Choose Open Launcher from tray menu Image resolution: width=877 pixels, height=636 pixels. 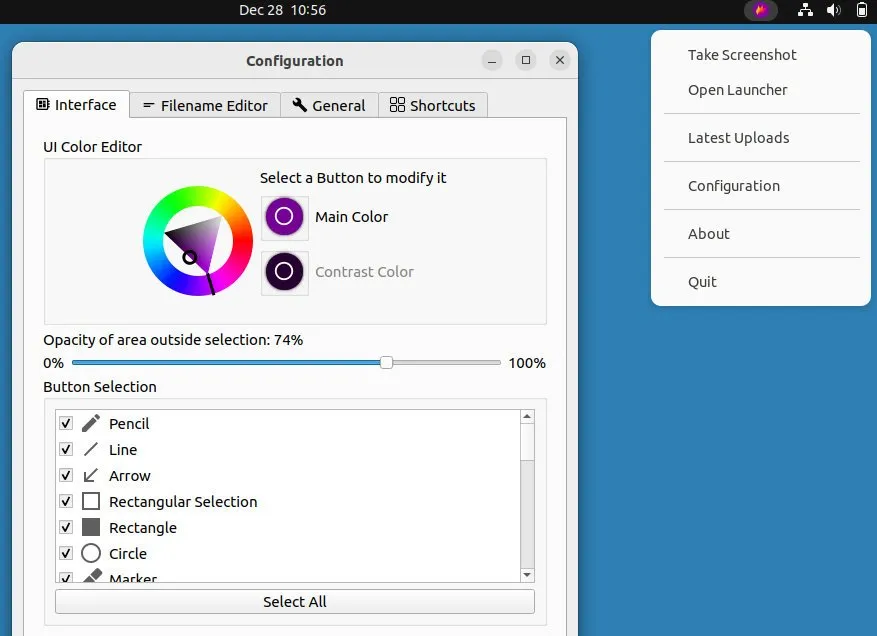point(737,90)
